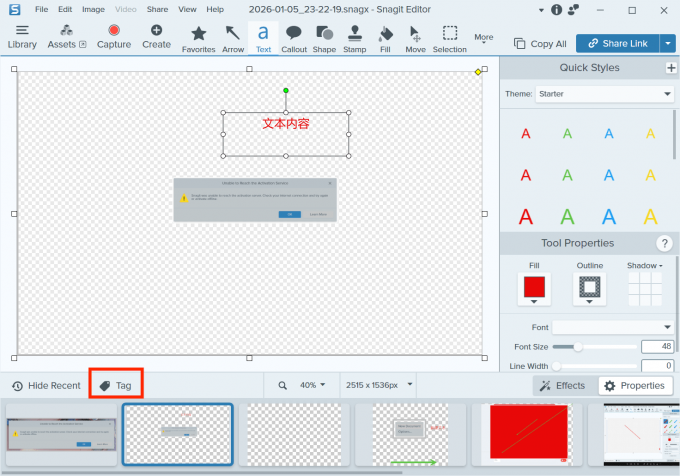The height and width of the screenshot is (476, 680).
Task: Click the Share Link button
Action: point(625,44)
